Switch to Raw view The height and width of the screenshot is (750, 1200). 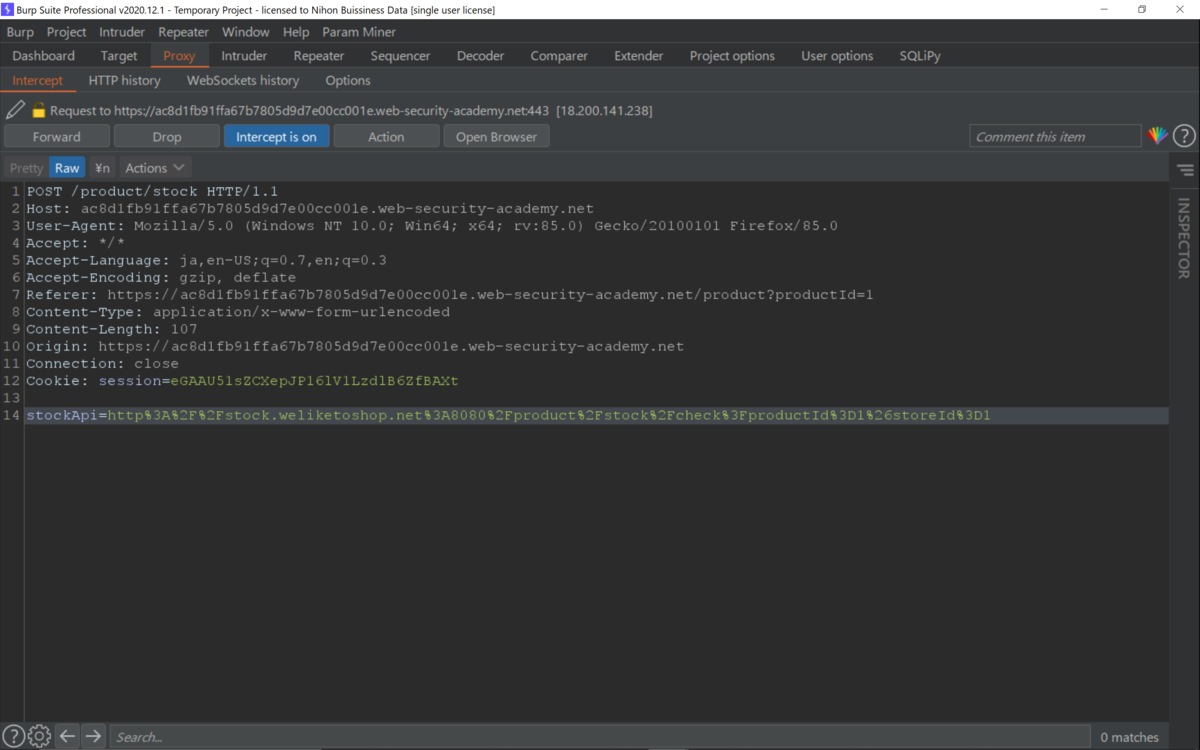pyautogui.click(x=67, y=168)
